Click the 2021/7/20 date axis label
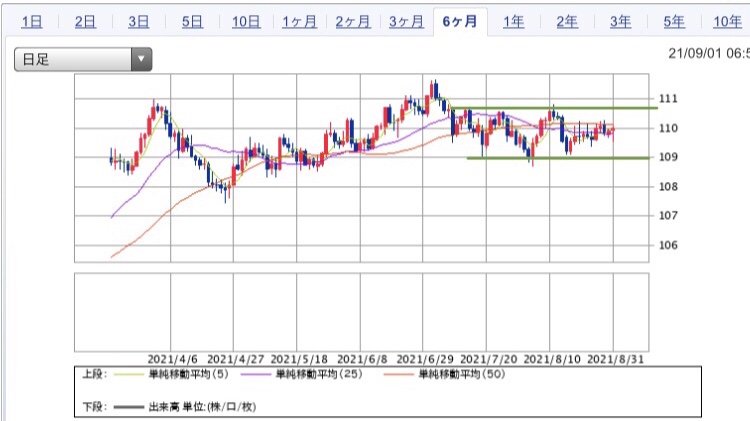Screen dimensions: 750x421 tap(488, 359)
